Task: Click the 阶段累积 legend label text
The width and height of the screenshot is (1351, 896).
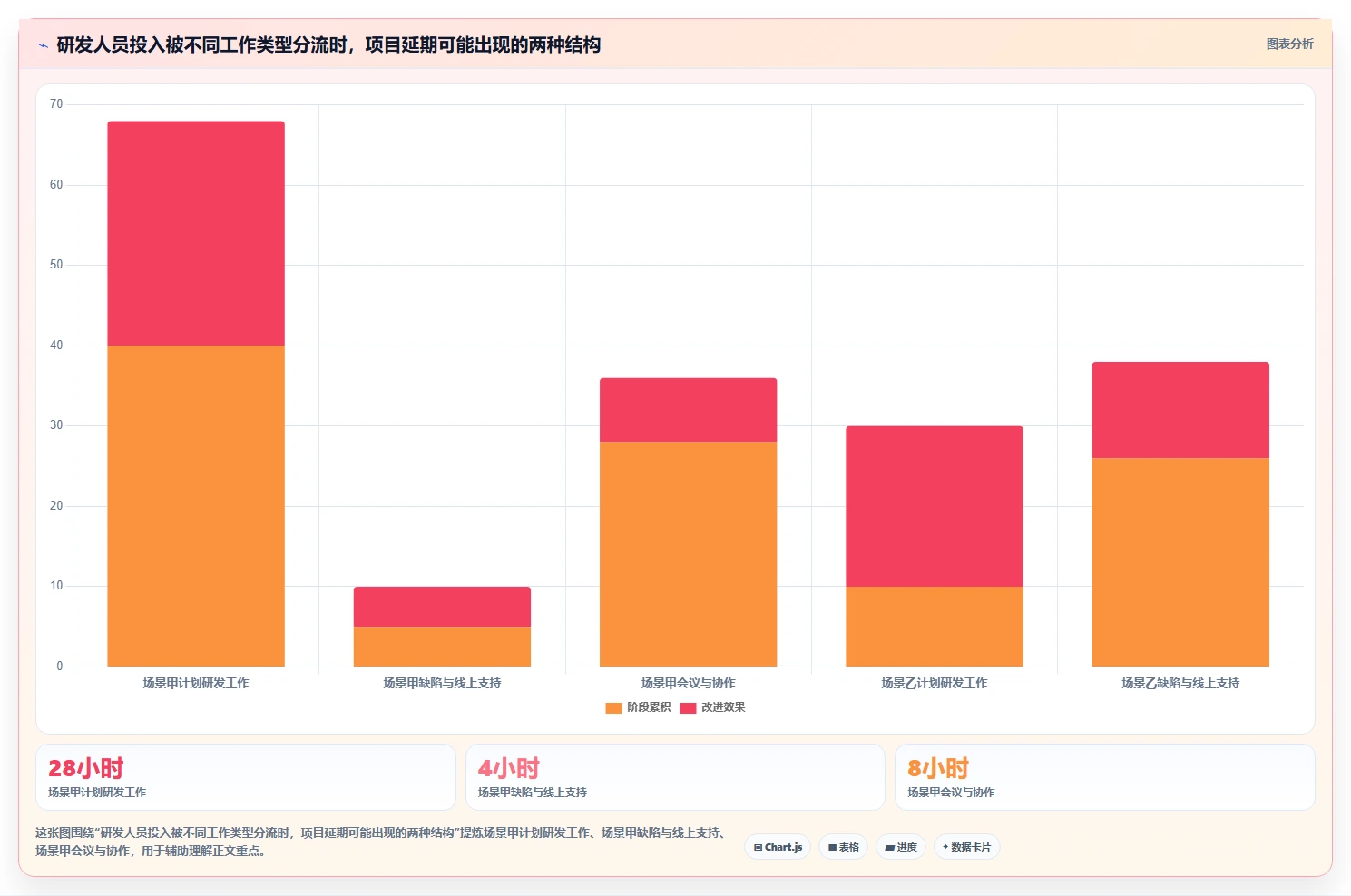Action: (649, 707)
